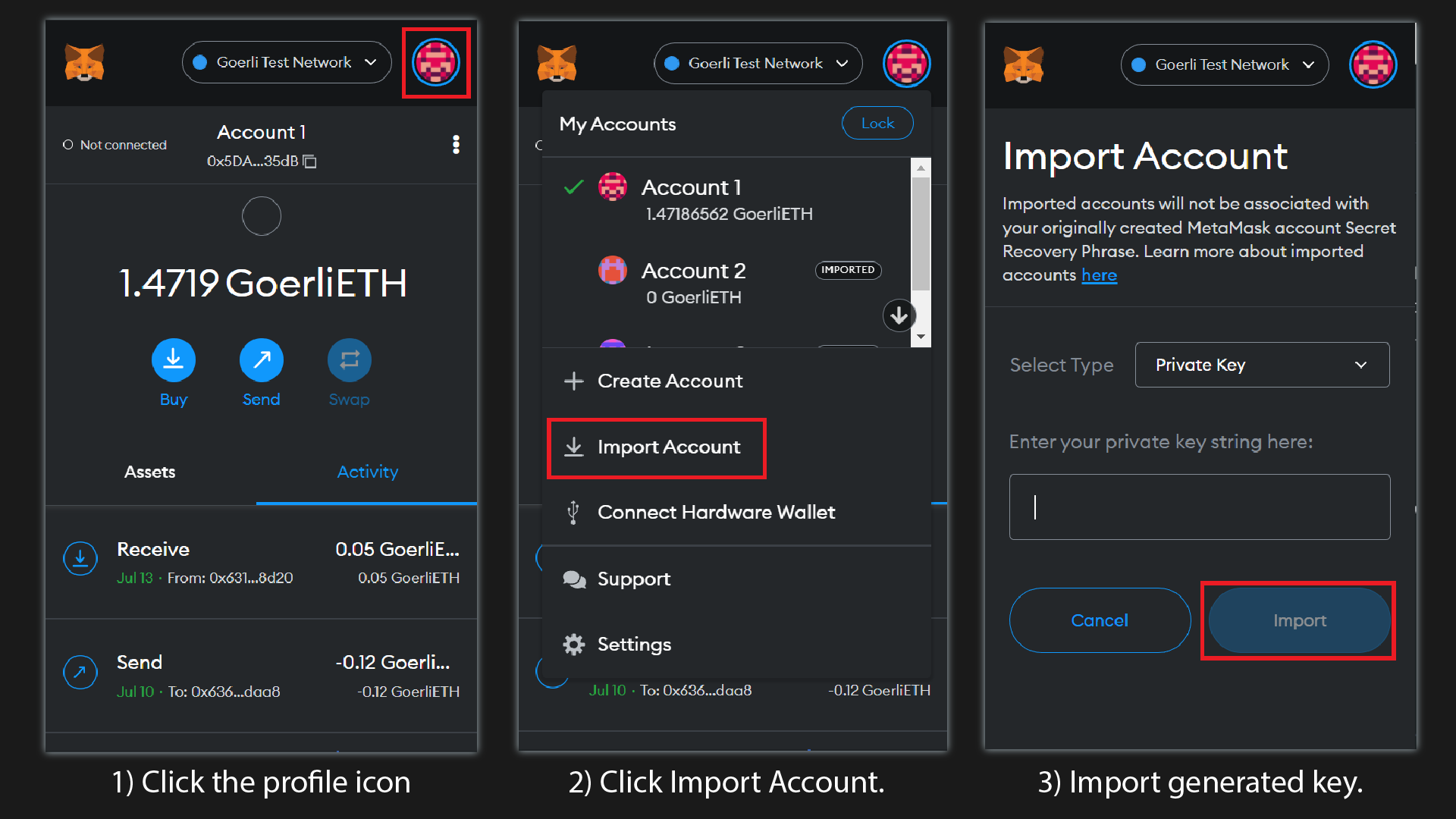Screen dimensions: 1456x819
Task: Open the Select Type dropdown
Action: [1261, 365]
